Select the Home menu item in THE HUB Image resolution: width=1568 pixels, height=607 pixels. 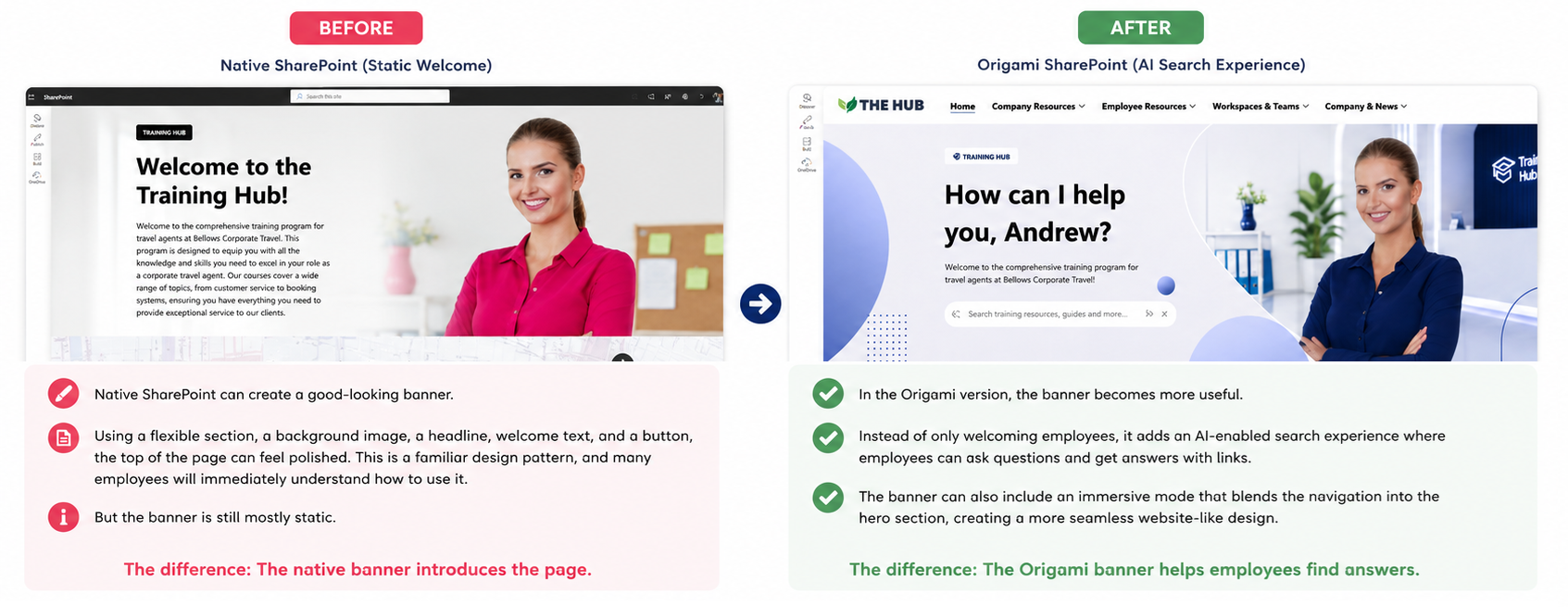click(962, 107)
